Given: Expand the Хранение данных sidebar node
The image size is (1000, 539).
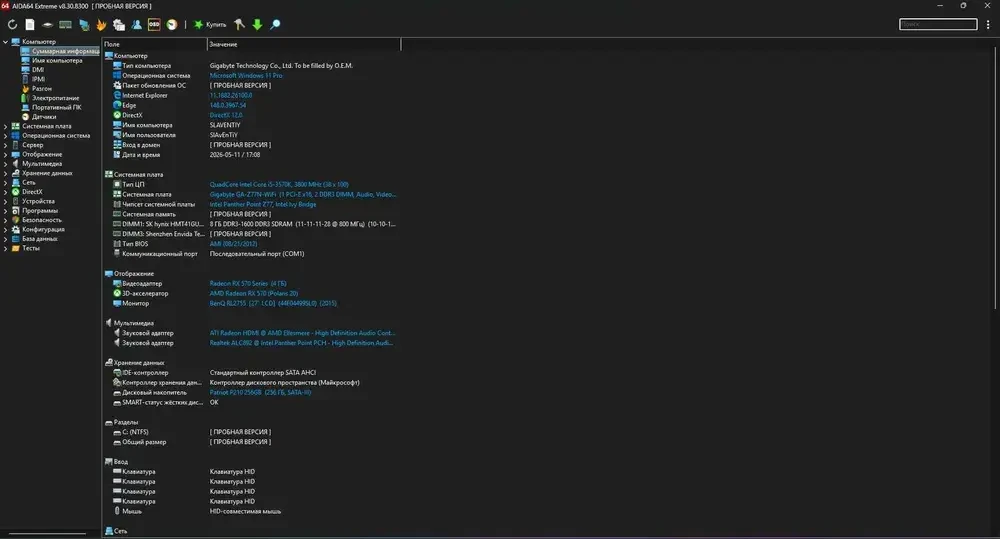Looking at the screenshot, I should pyautogui.click(x=6, y=173).
